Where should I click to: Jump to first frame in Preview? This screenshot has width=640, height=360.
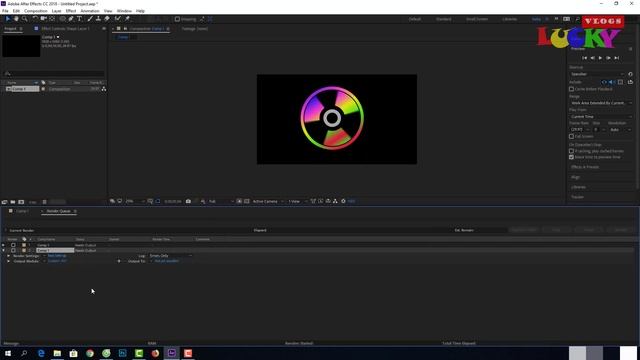584,58
